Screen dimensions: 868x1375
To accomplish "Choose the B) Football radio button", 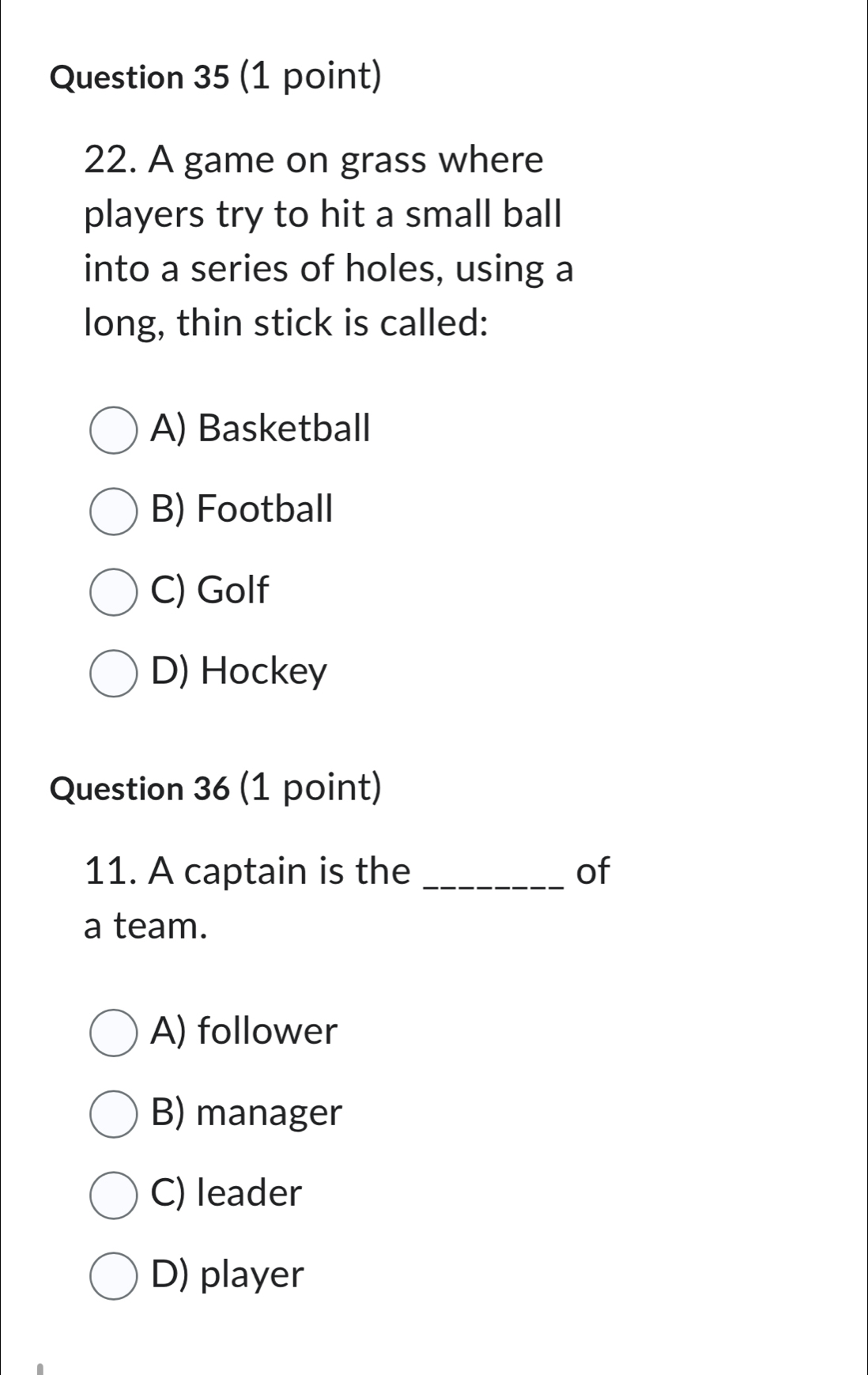I will [113, 512].
